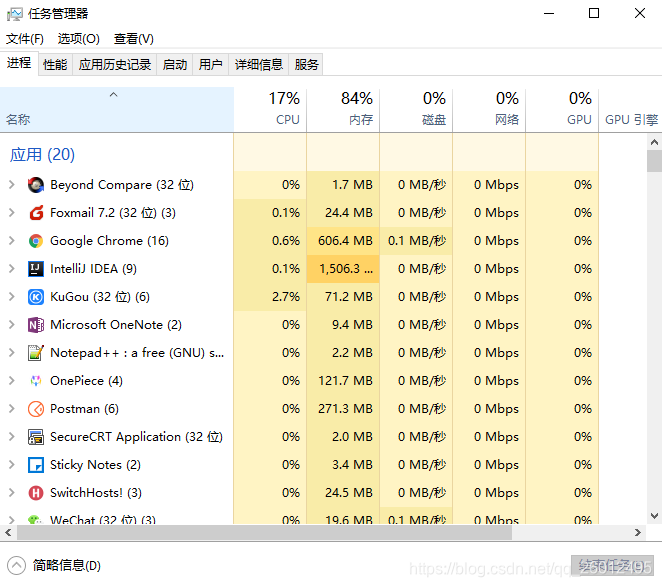Click the 121.7 MB OnePiece memory cell
Viewport: 662px width, 587px height.
[343, 380]
